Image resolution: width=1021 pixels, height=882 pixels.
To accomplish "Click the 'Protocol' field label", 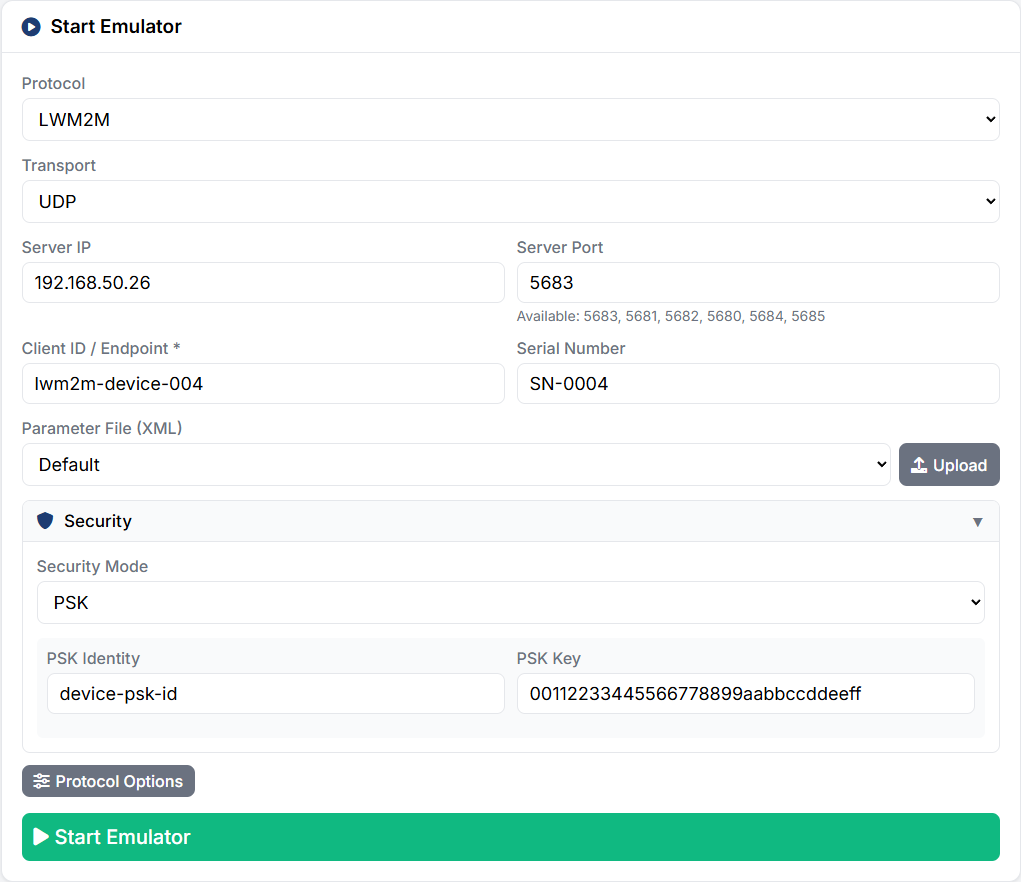I will pos(53,83).
